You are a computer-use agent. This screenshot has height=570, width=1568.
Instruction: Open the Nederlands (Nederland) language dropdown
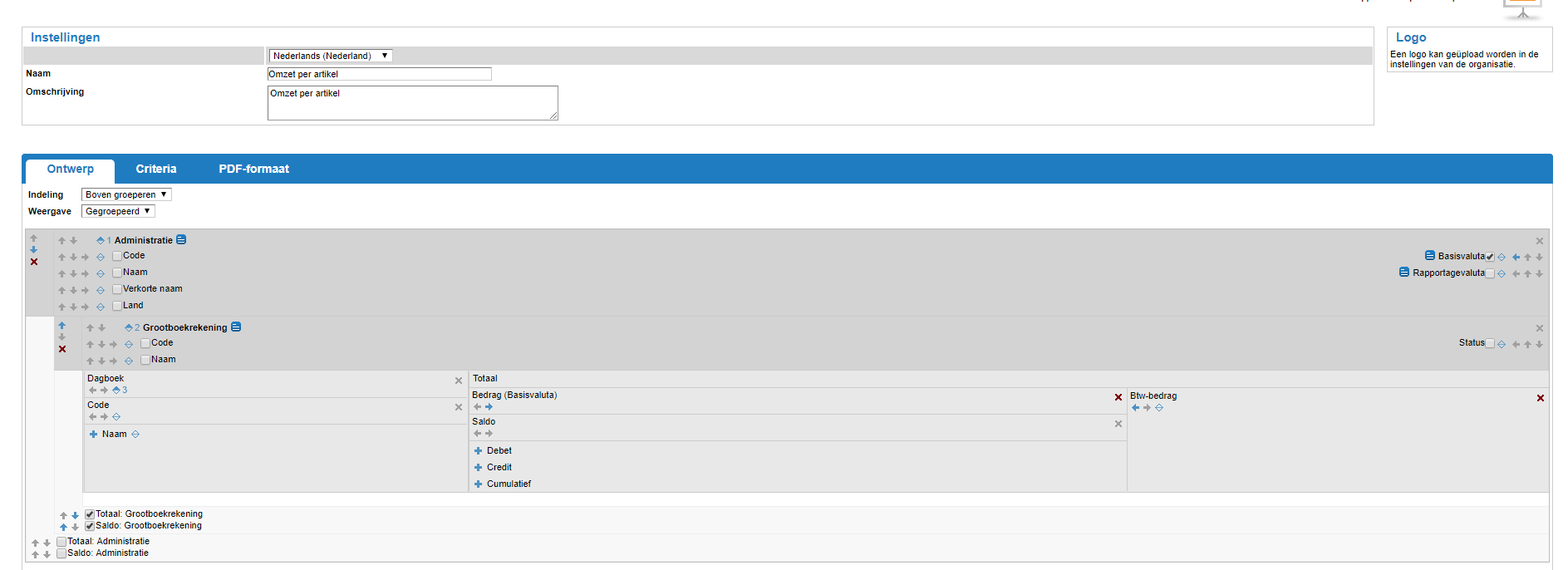click(x=330, y=56)
